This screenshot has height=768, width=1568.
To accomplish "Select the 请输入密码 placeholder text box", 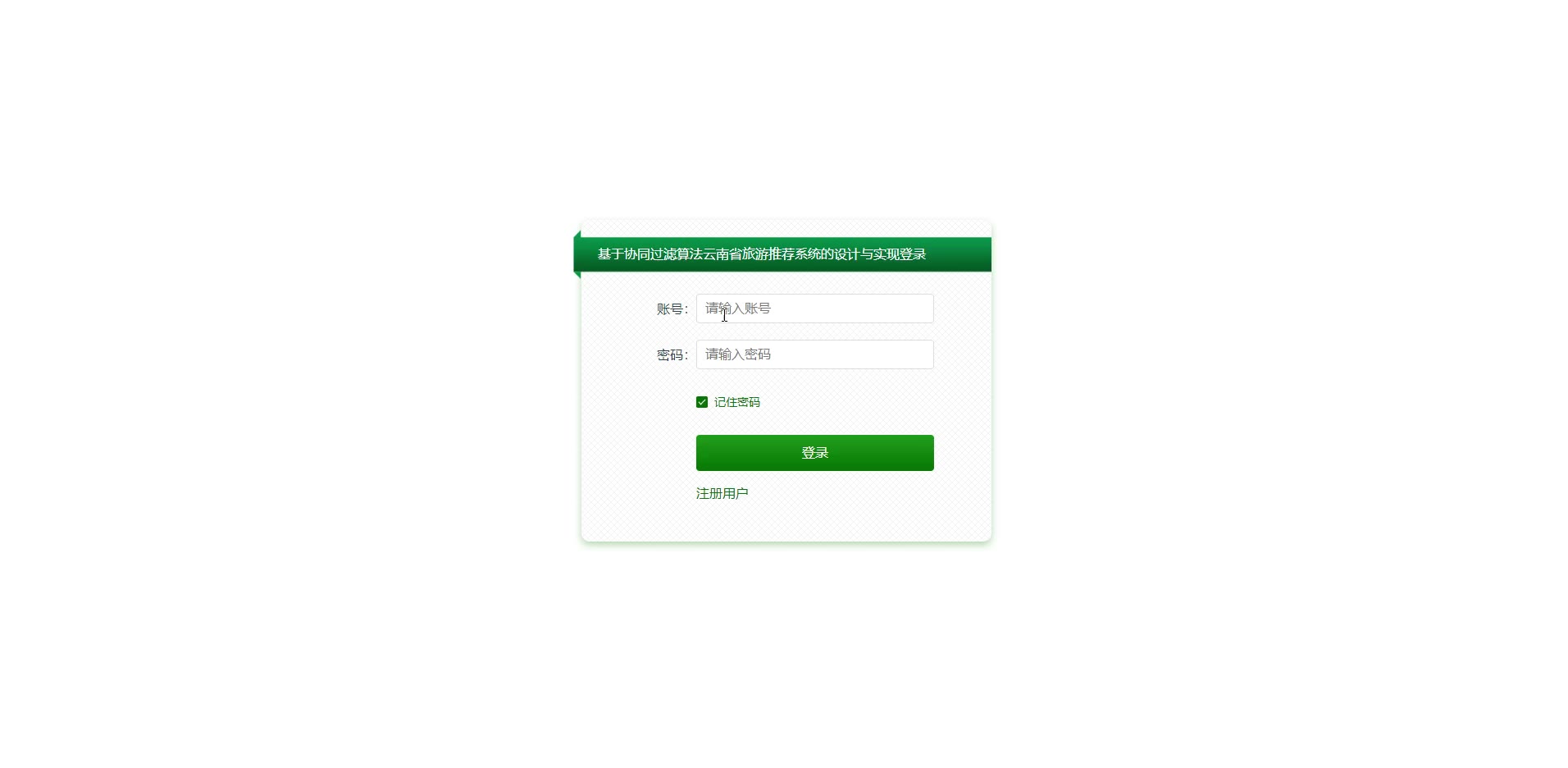I will click(x=814, y=354).
